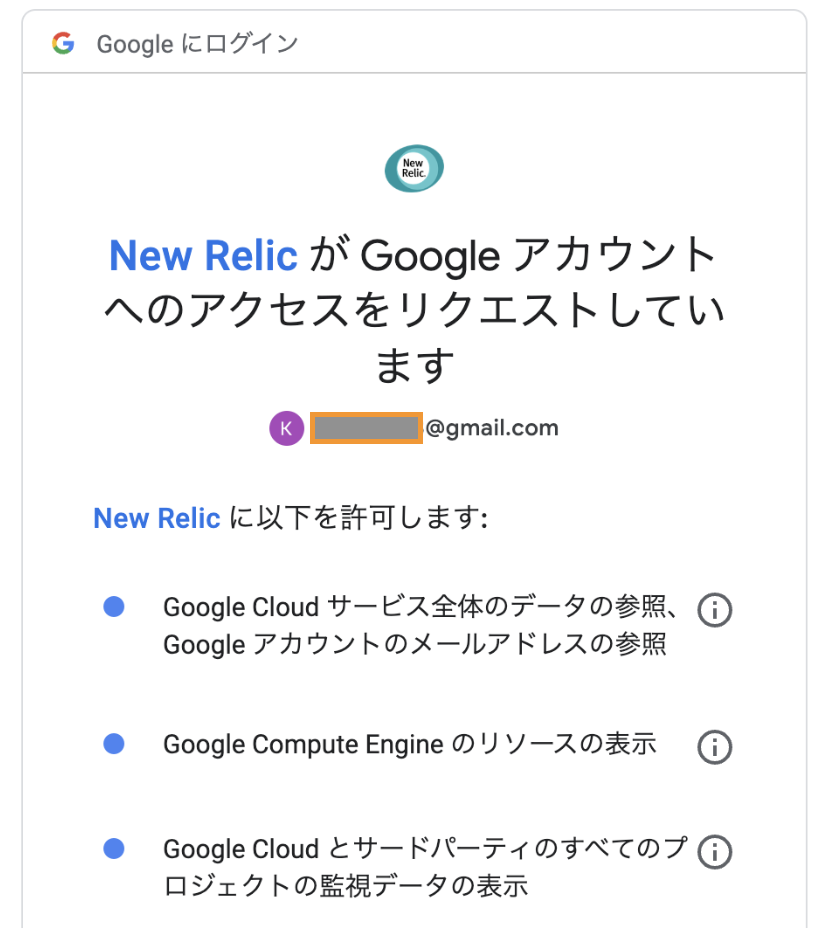This screenshot has height=950, width=826.
Task: Click "Google アカウントのメールアドレスの参照" line
Action: click(414, 645)
